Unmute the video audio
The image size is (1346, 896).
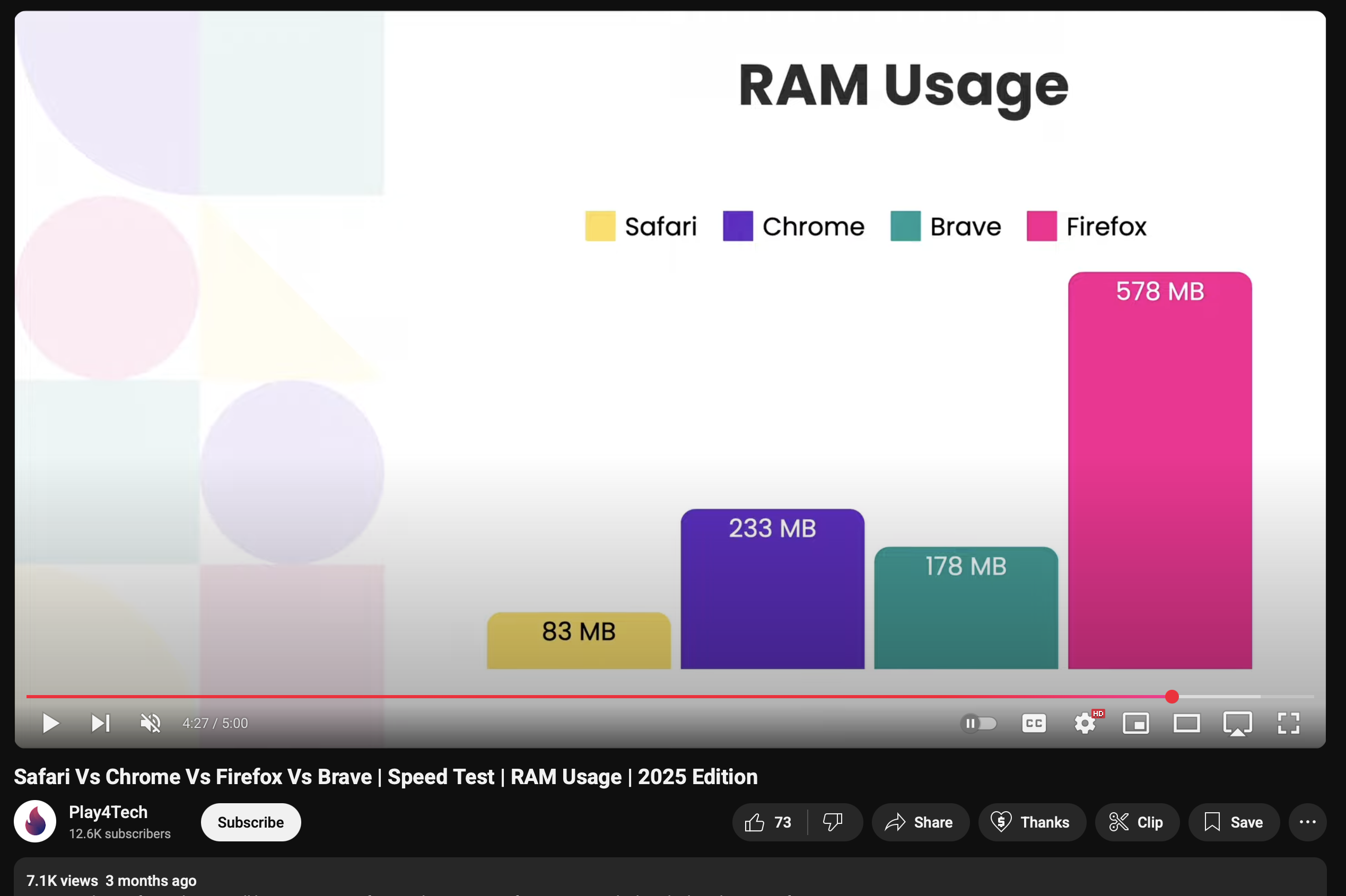[150, 723]
